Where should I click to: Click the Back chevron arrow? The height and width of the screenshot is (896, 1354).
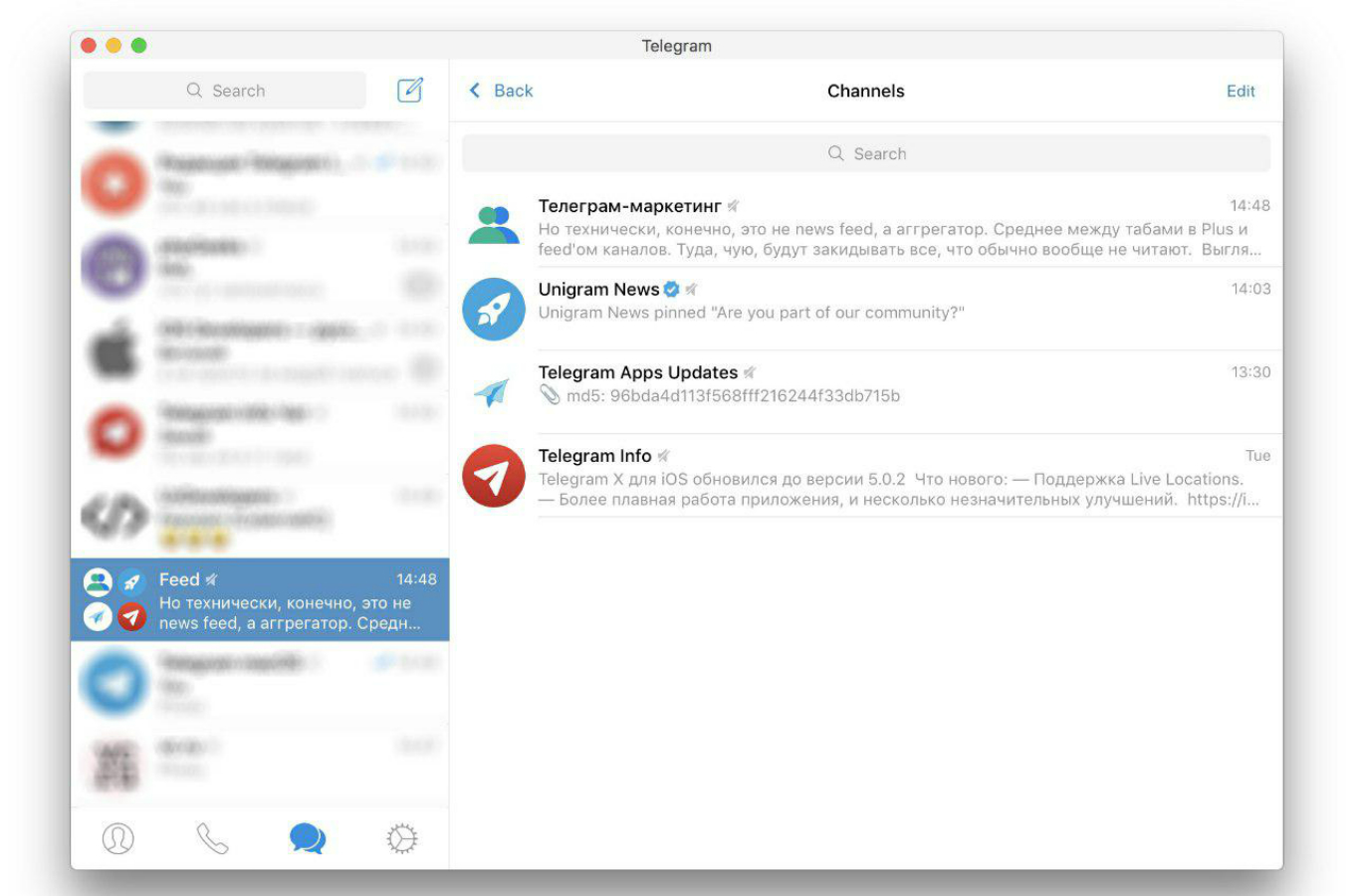[475, 91]
